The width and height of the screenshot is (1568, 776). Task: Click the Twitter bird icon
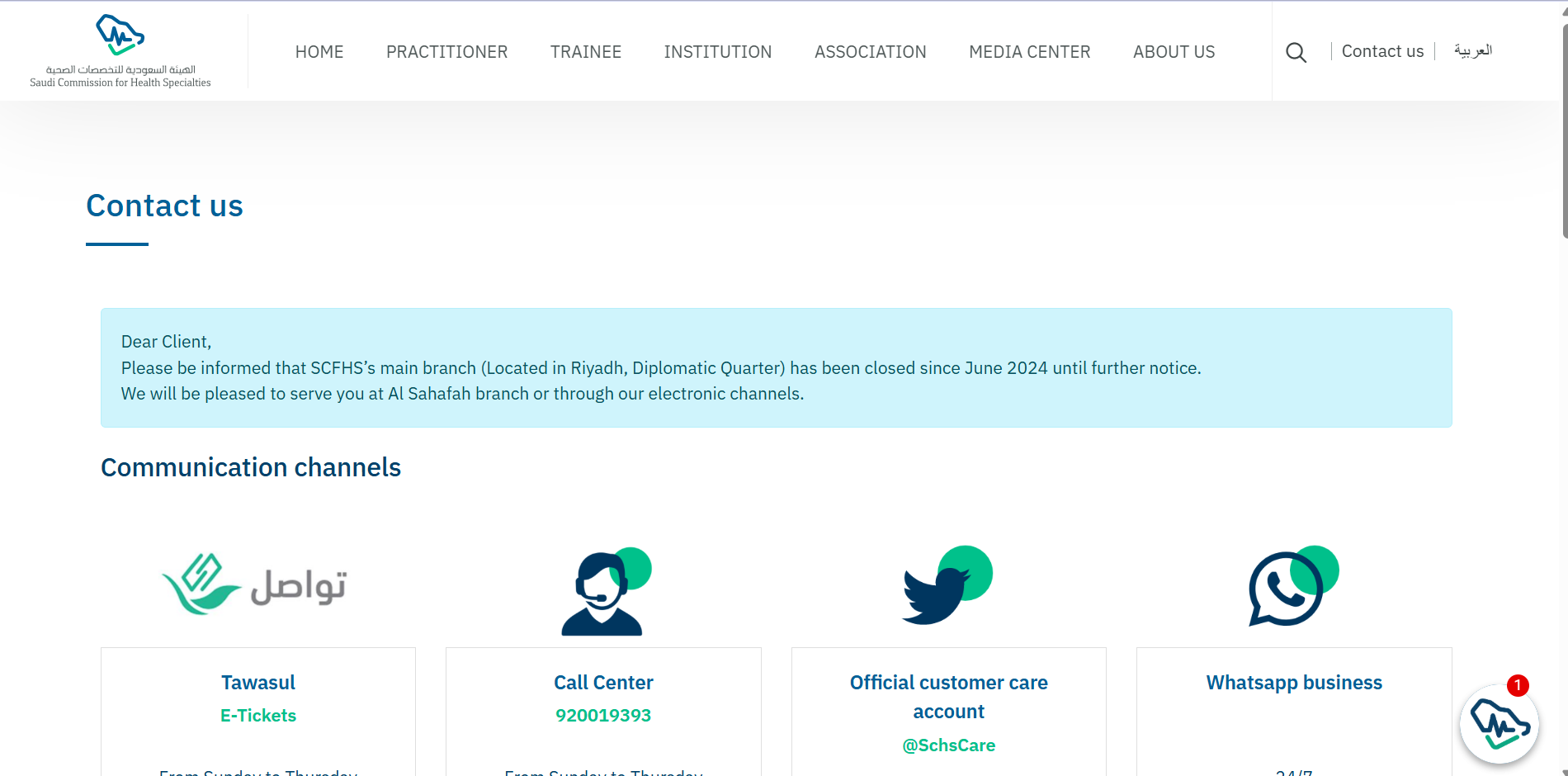coord(947,585)
